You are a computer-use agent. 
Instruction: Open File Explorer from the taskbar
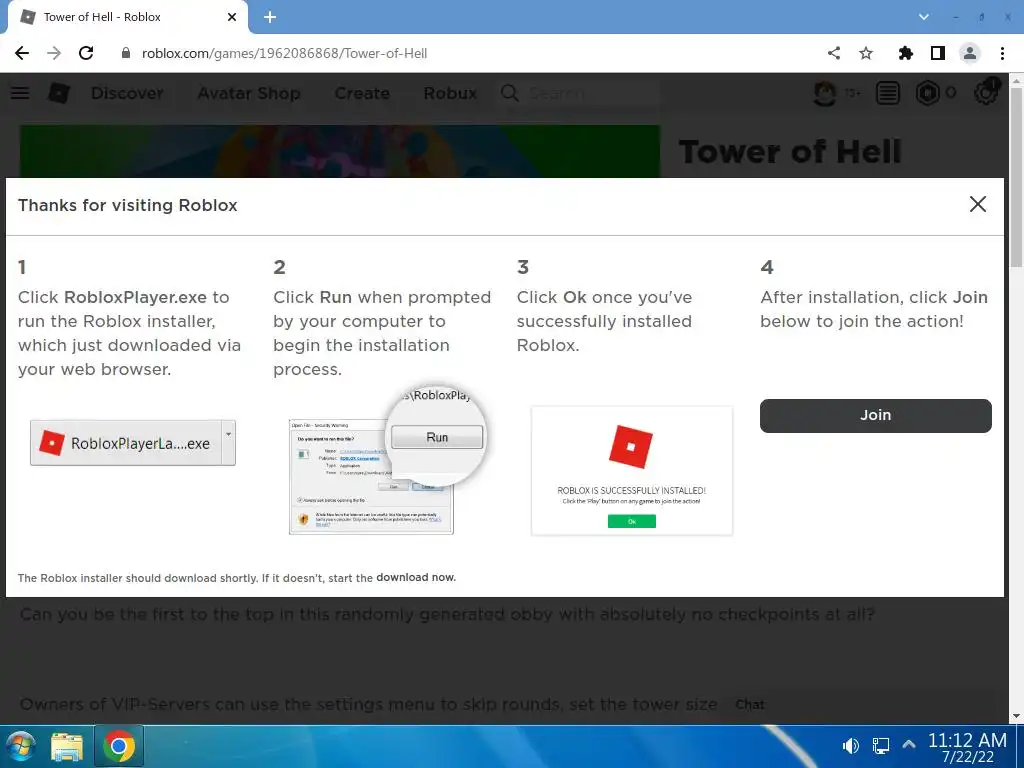click(67, 746)
